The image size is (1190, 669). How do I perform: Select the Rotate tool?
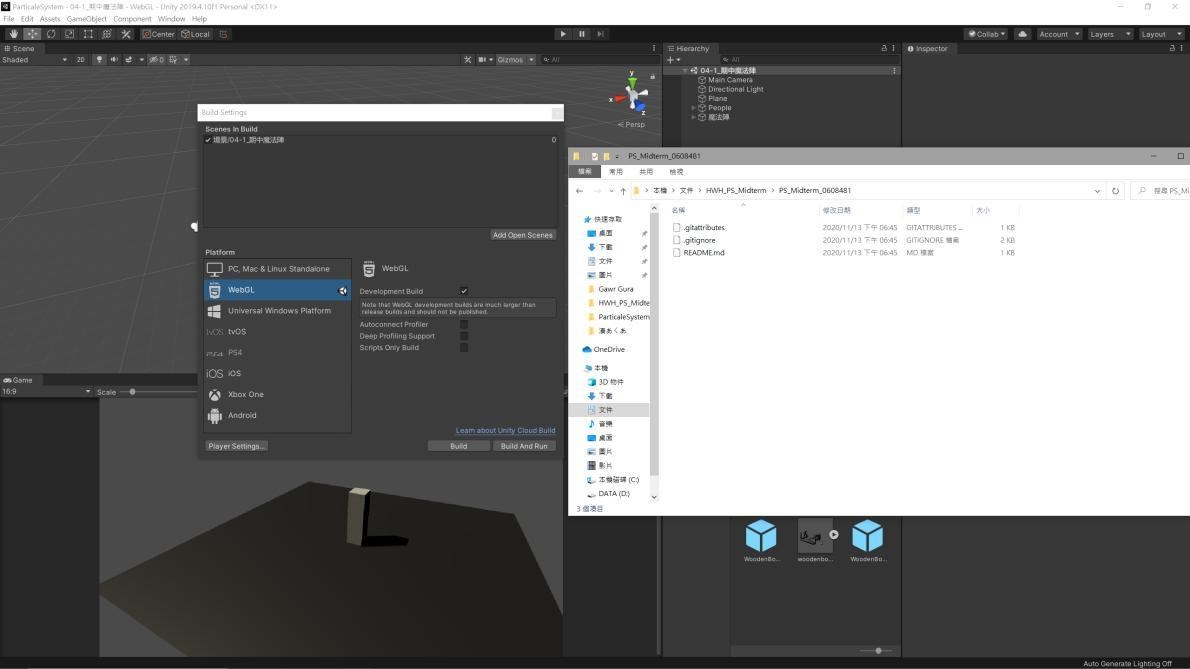51,33
